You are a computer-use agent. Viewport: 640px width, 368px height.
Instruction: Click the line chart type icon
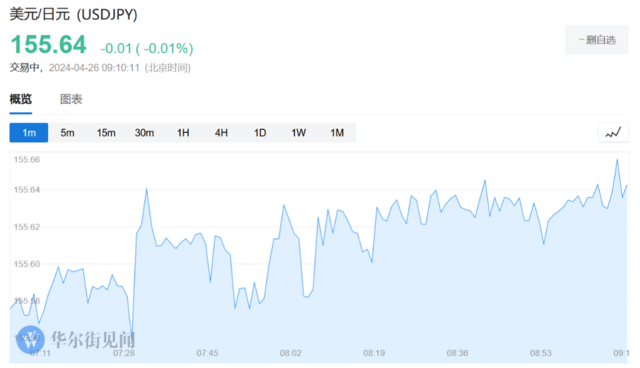click(613, 133)
